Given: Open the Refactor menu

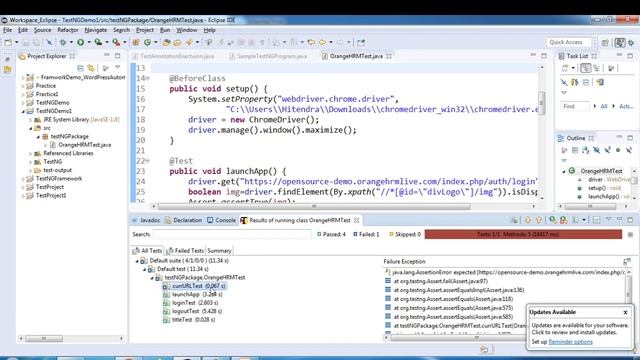Looking at the screenshot, I should point(68,30).
